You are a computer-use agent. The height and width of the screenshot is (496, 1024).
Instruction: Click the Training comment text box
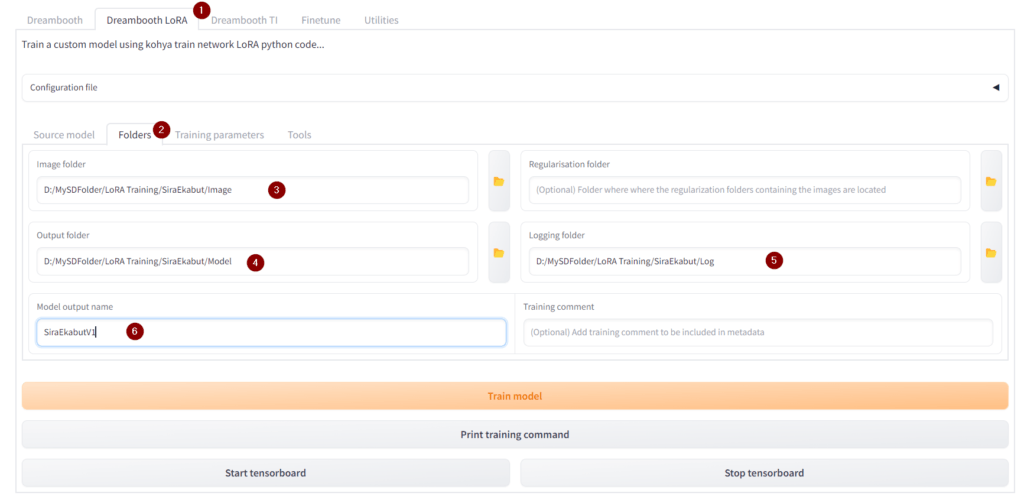757,332
